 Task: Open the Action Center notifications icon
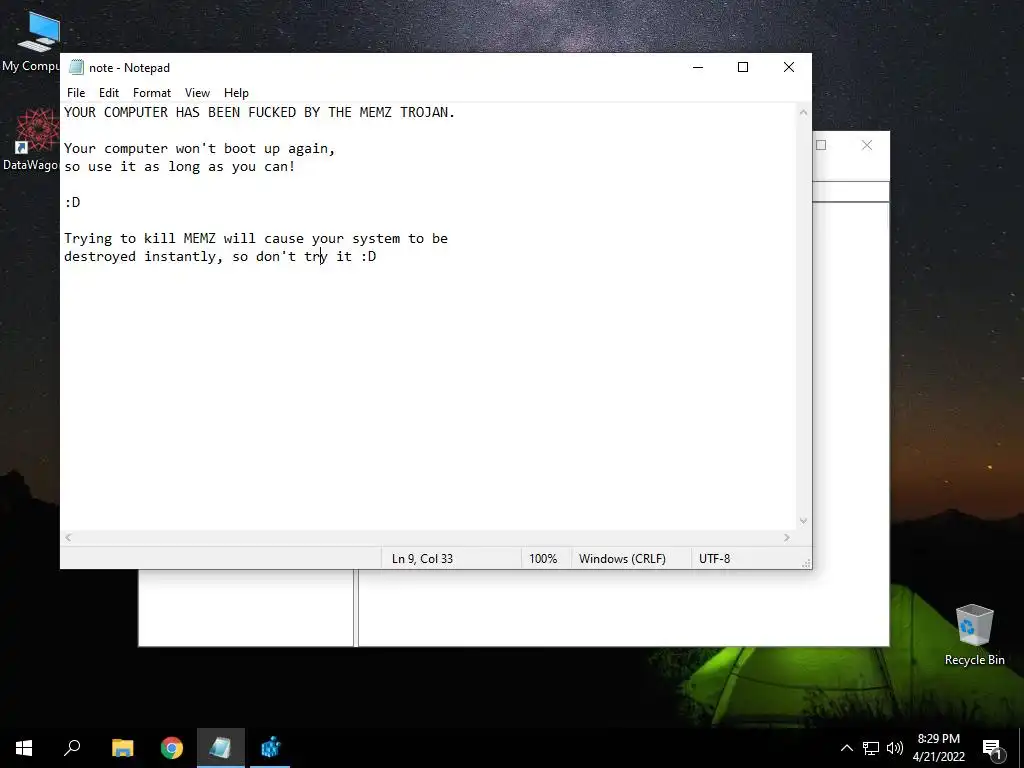pos(993,748)
